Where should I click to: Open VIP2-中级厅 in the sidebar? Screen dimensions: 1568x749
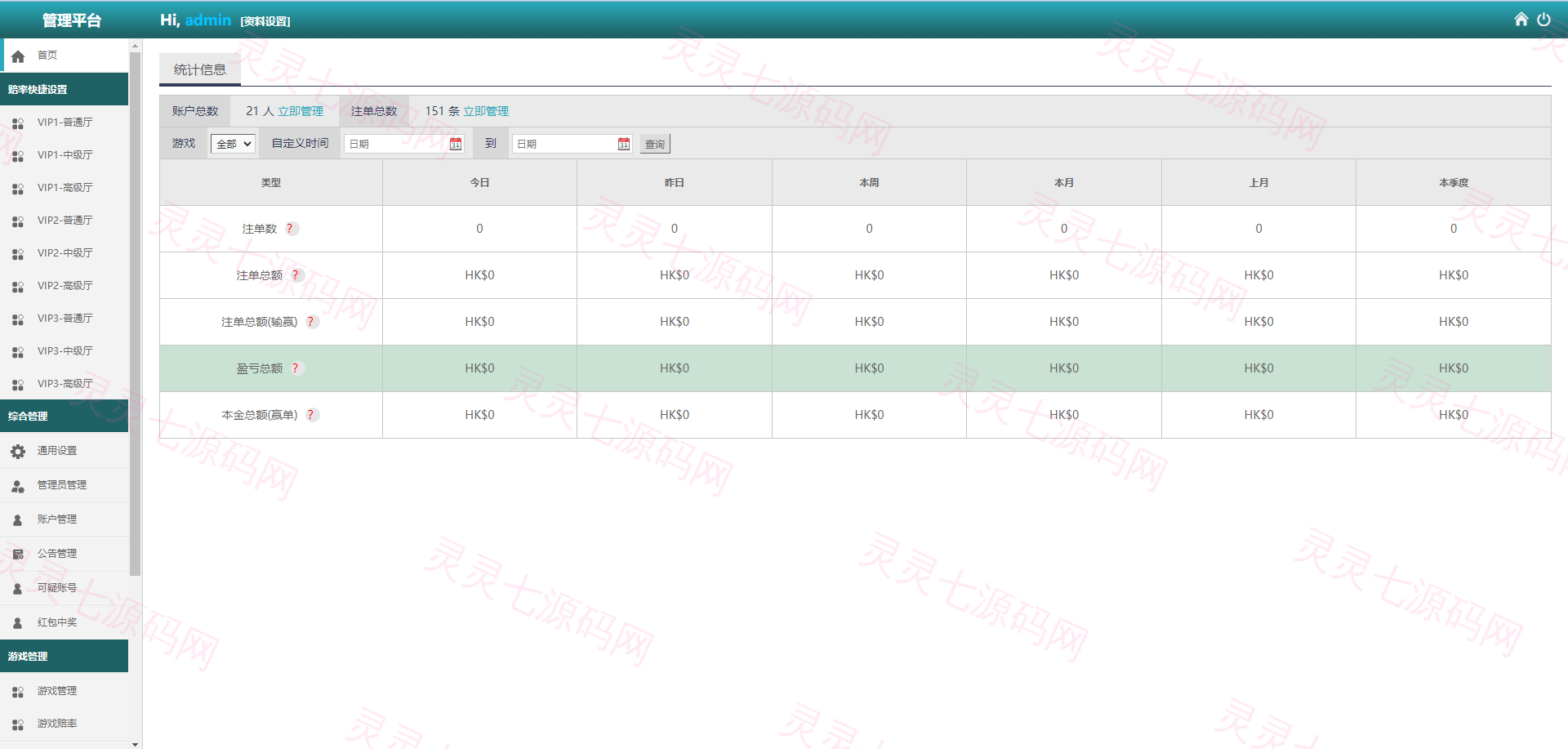click(65, 253)
